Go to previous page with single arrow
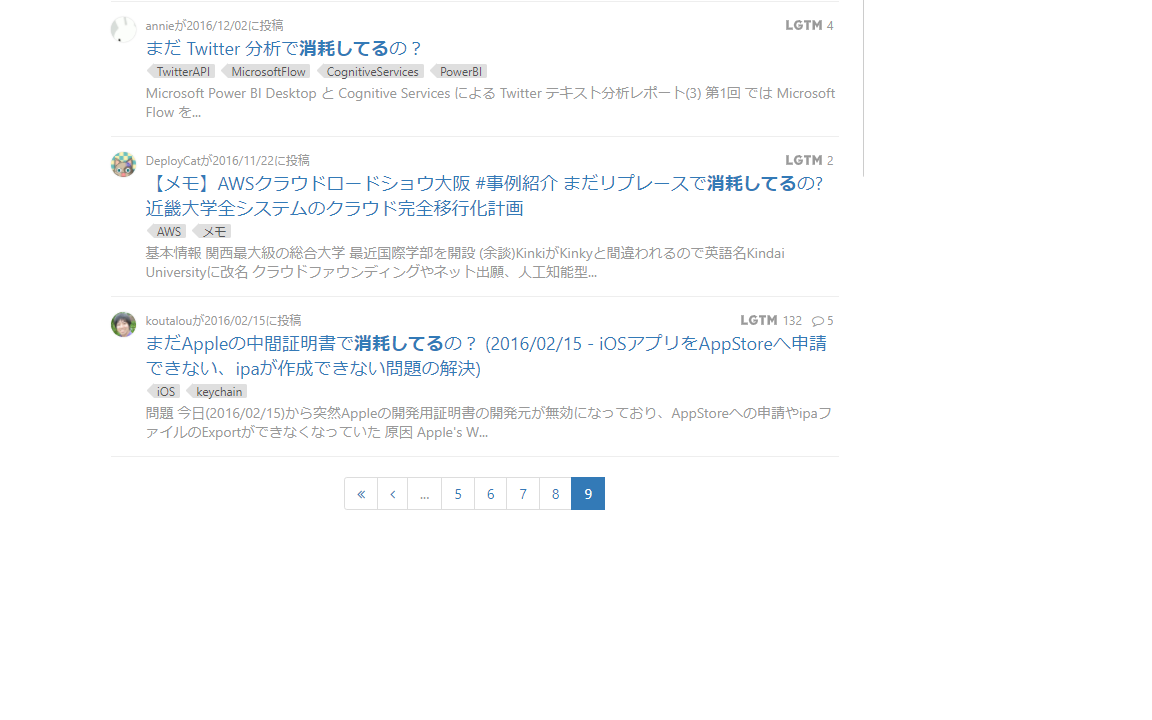1152x720 pixels. click(393, 494)
